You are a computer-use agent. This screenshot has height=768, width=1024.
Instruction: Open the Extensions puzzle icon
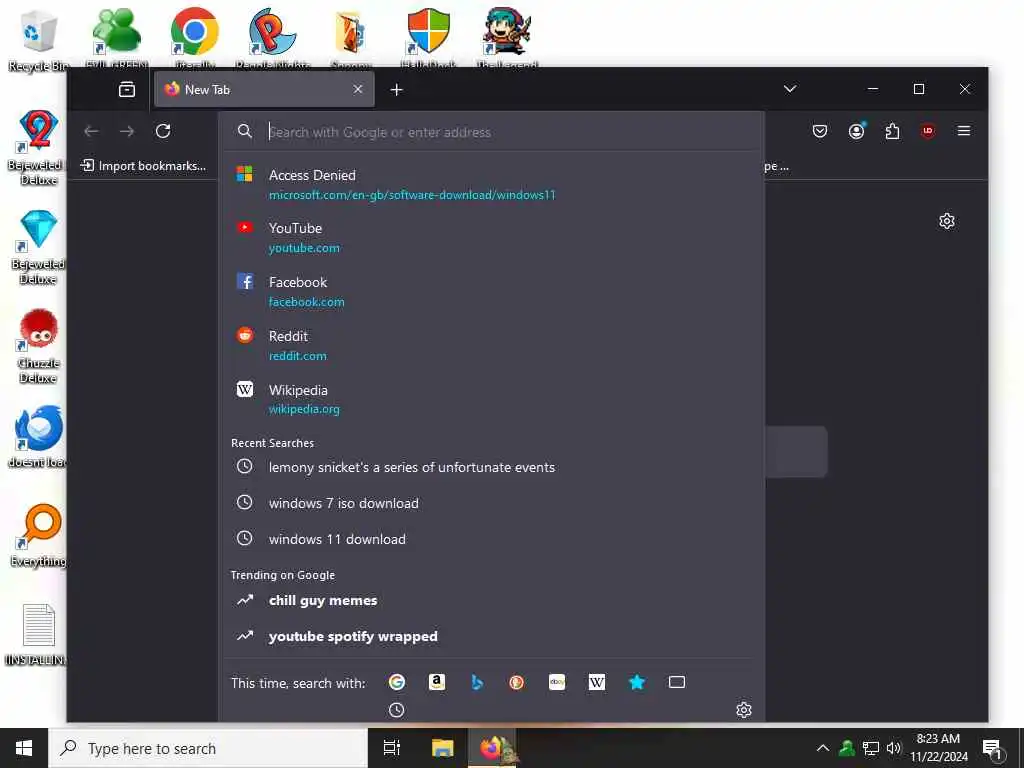click(892, 131)
